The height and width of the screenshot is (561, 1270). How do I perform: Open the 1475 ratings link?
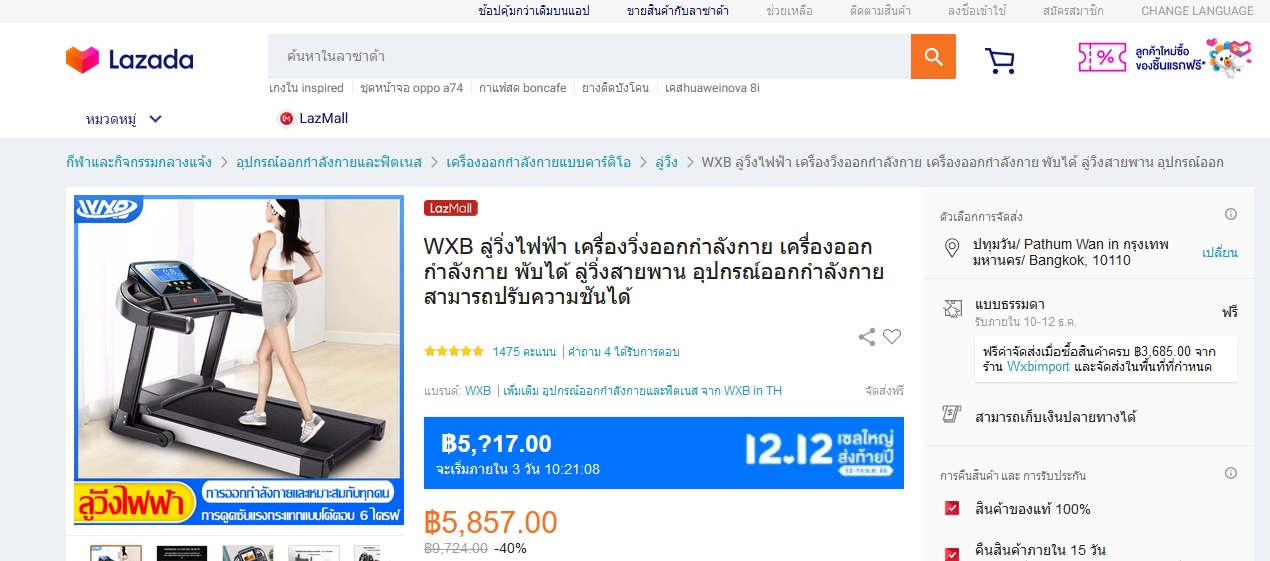click(524, 352)
